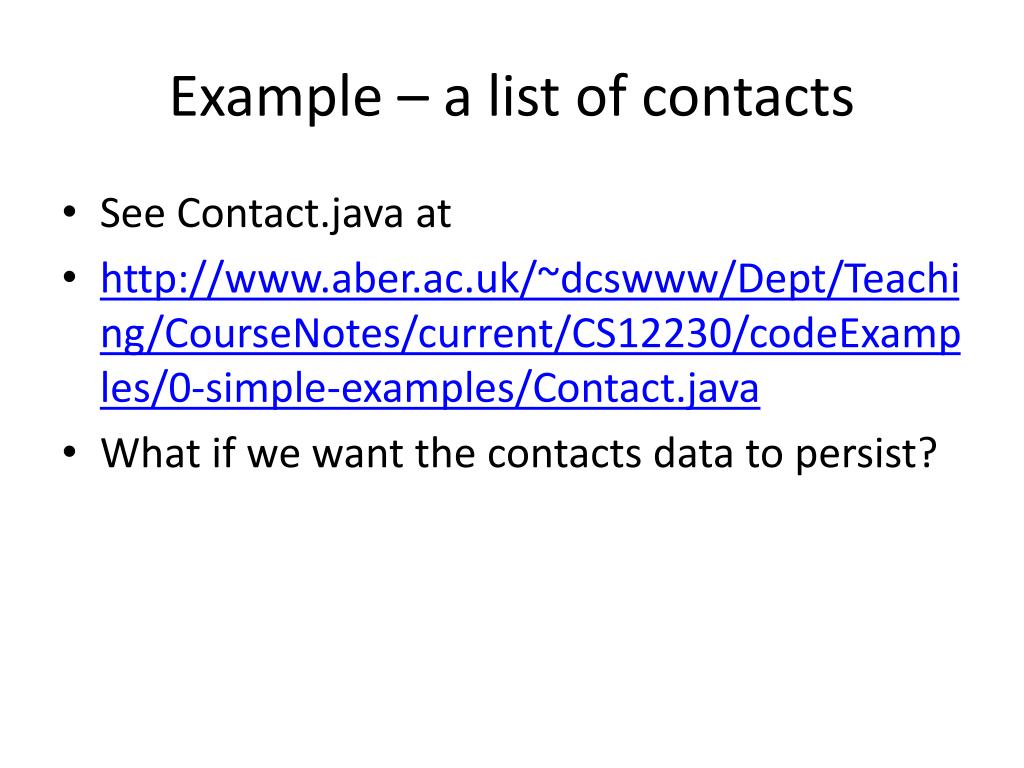Image resolution: width=1024 pixels, height=768 pixels.
Task: Click "~dcswww" within the hyperlink
Action: point(635,278)
